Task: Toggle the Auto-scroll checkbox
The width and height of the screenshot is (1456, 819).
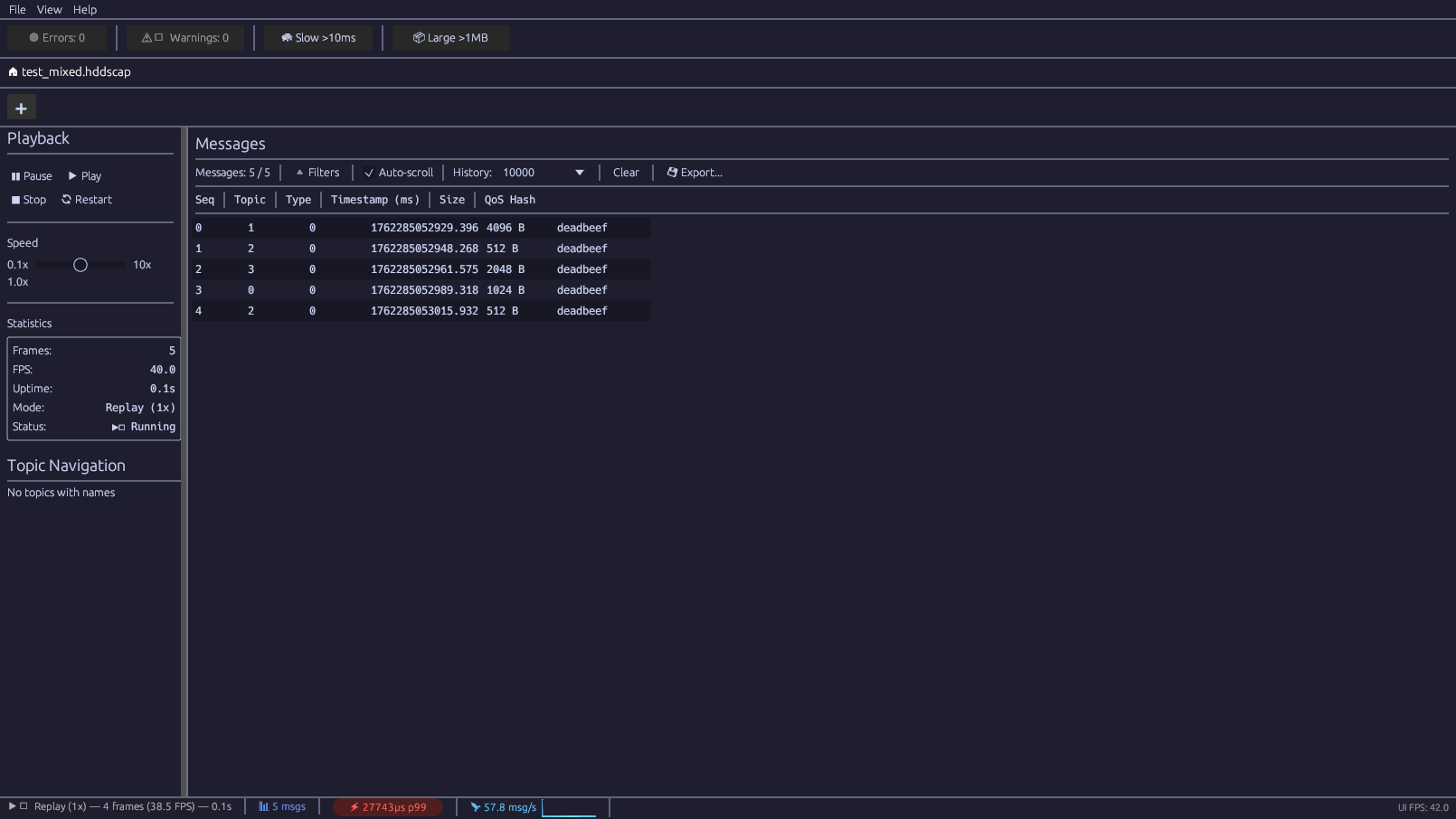Action: click(x=399, y=173)
